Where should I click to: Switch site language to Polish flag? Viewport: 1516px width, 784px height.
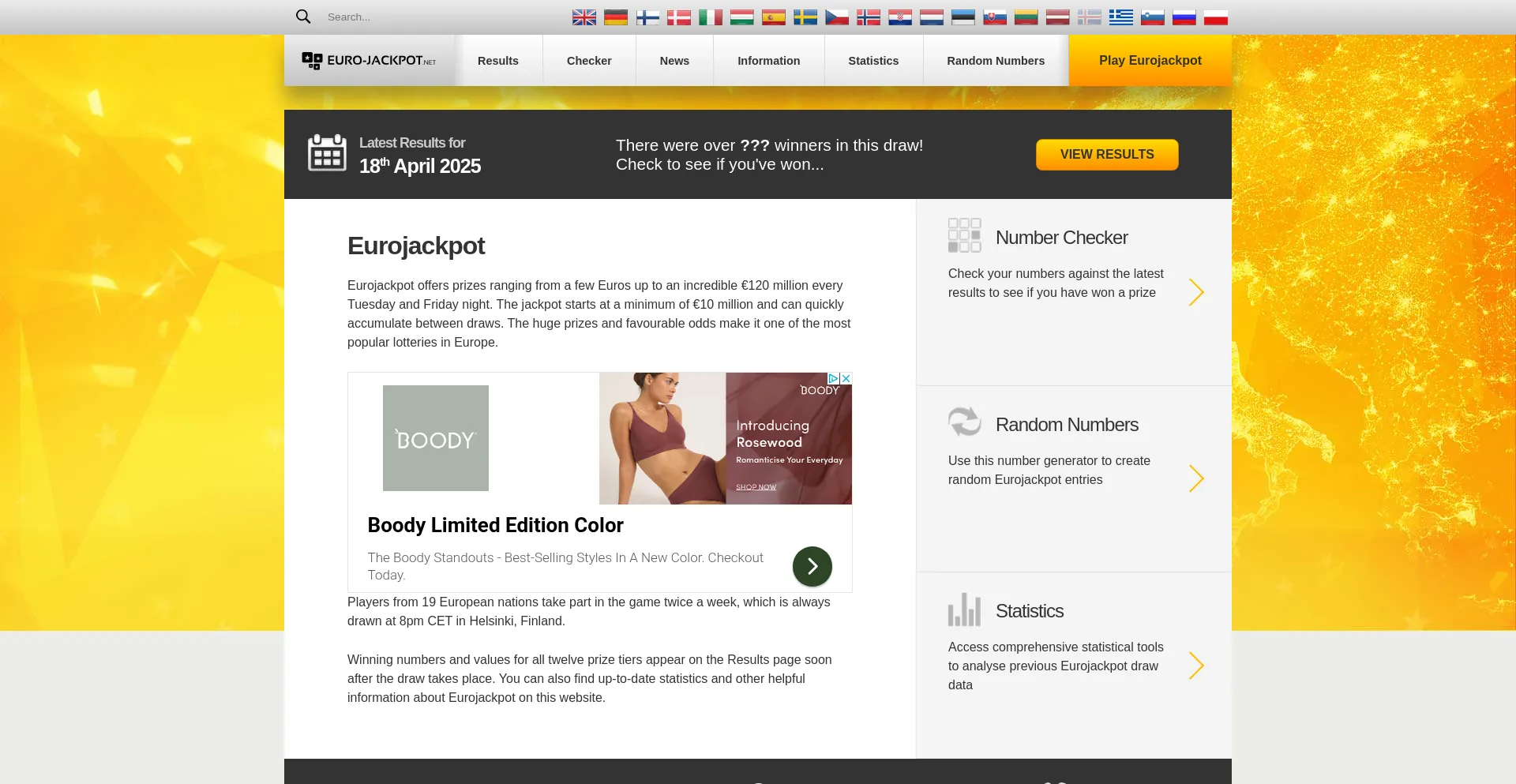(x=1216, y=16)
